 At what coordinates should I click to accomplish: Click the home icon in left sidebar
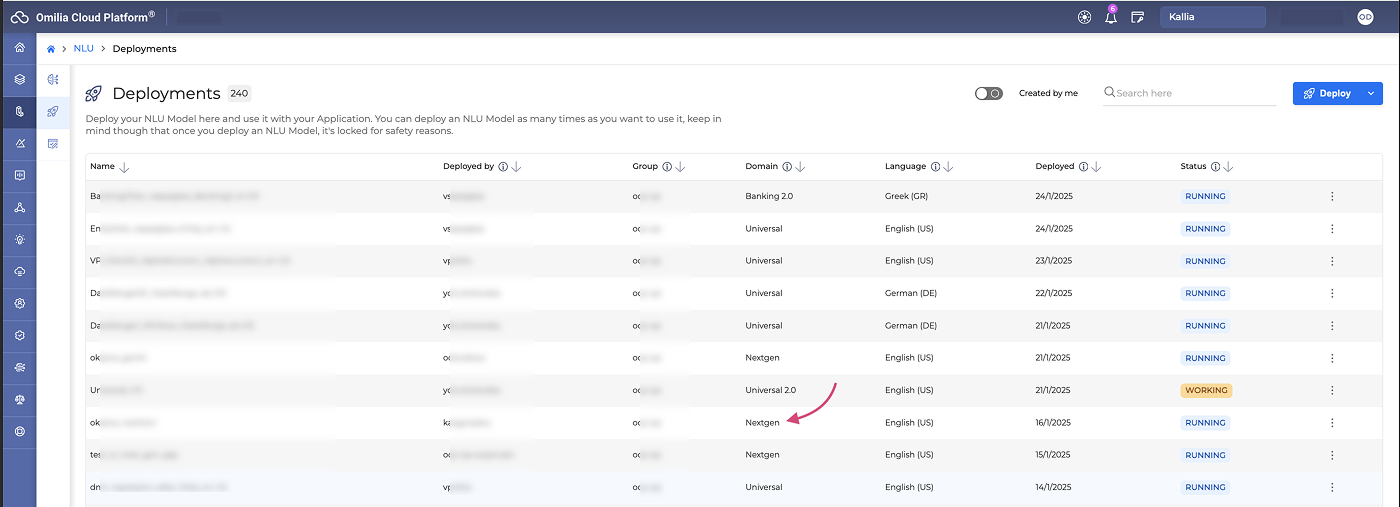[19, 47]
